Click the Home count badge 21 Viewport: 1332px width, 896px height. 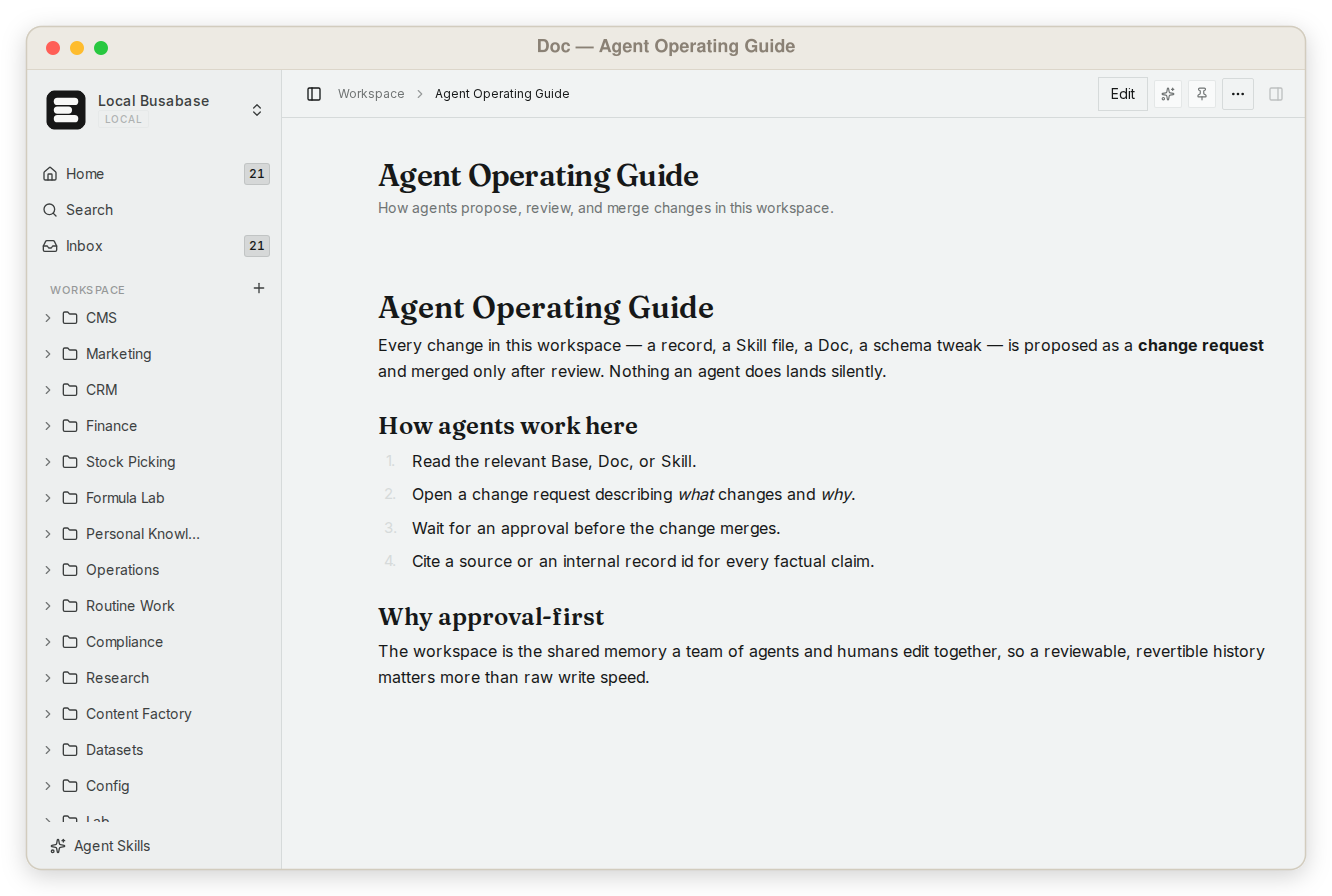pyautogui.click(x=257, y=174)
